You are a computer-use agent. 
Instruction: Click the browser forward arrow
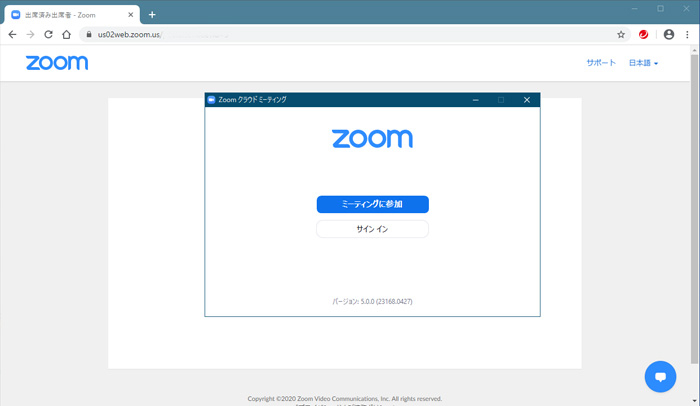click(30, 34)
